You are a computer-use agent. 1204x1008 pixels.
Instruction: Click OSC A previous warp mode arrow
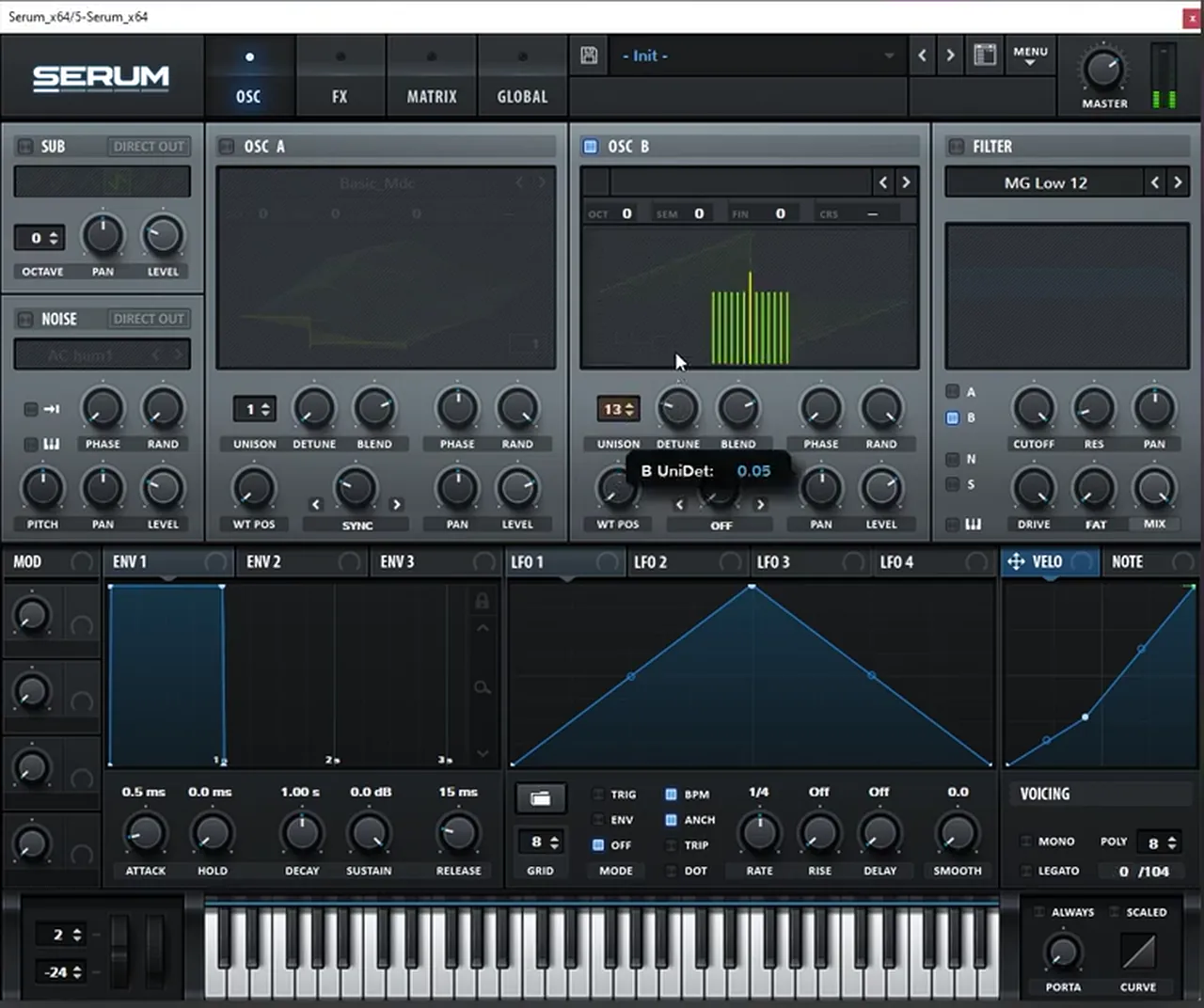pyautogui.click(x=316, y=505)
